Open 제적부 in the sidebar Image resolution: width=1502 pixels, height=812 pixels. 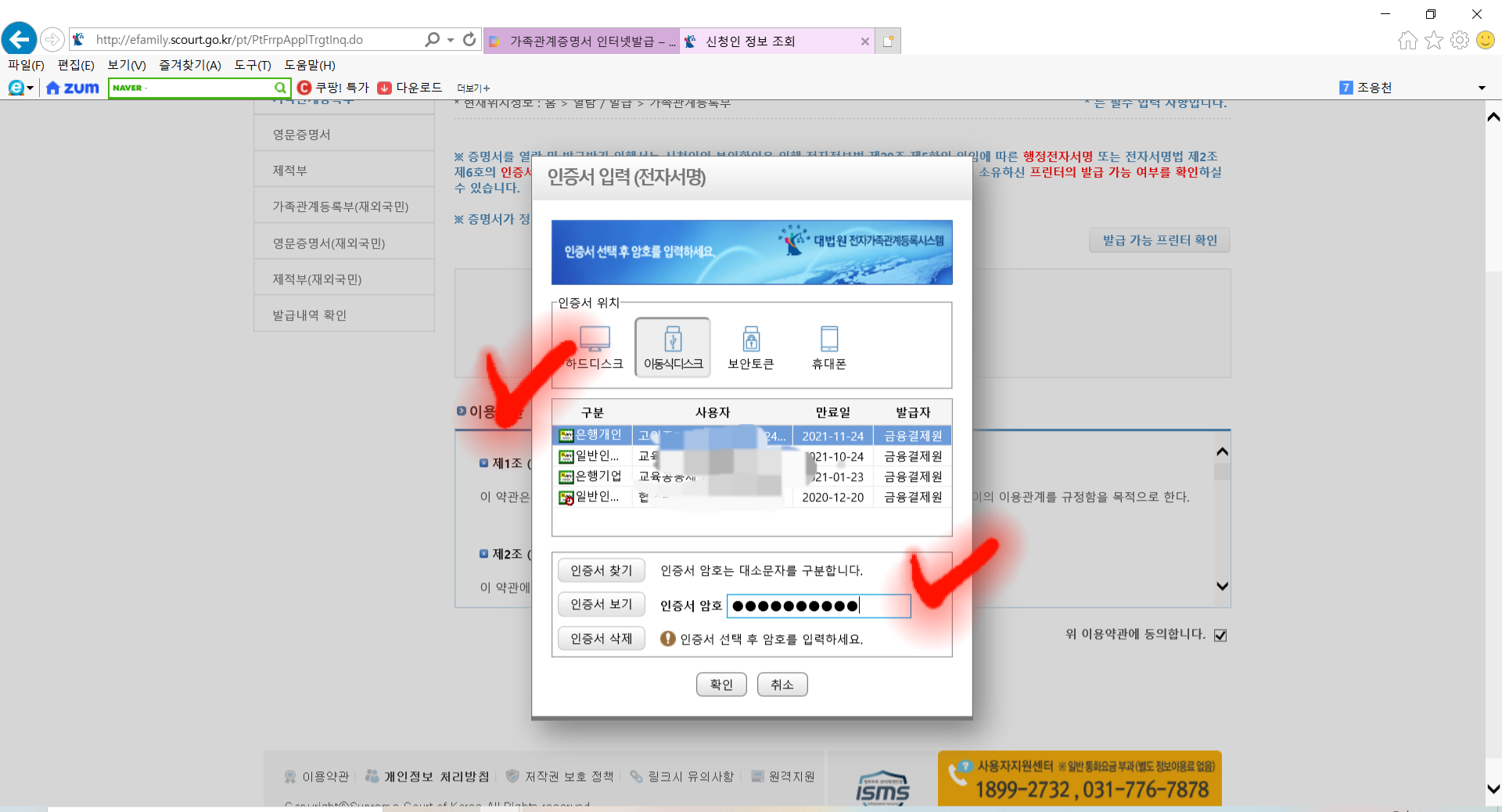coord(344,171)
